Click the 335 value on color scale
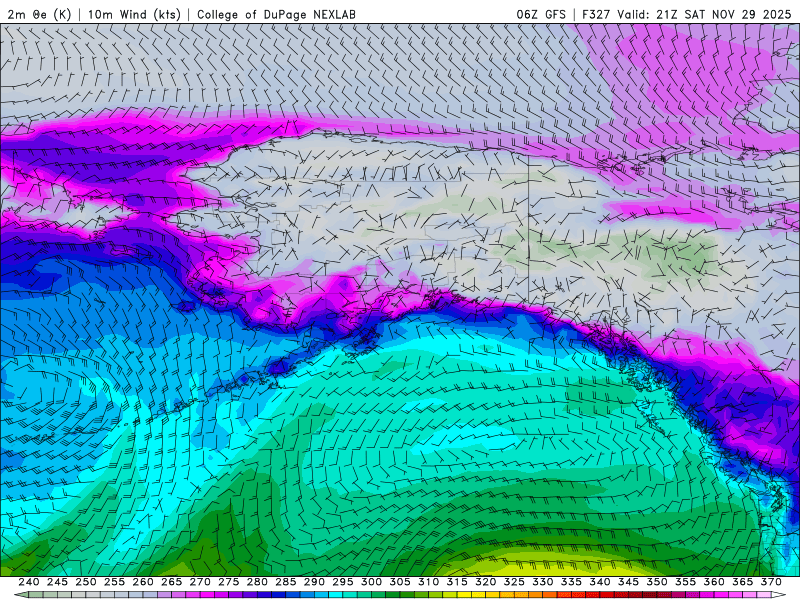Image resolution: width=800 pixels, height=600 pixels. tap(571, 582)
